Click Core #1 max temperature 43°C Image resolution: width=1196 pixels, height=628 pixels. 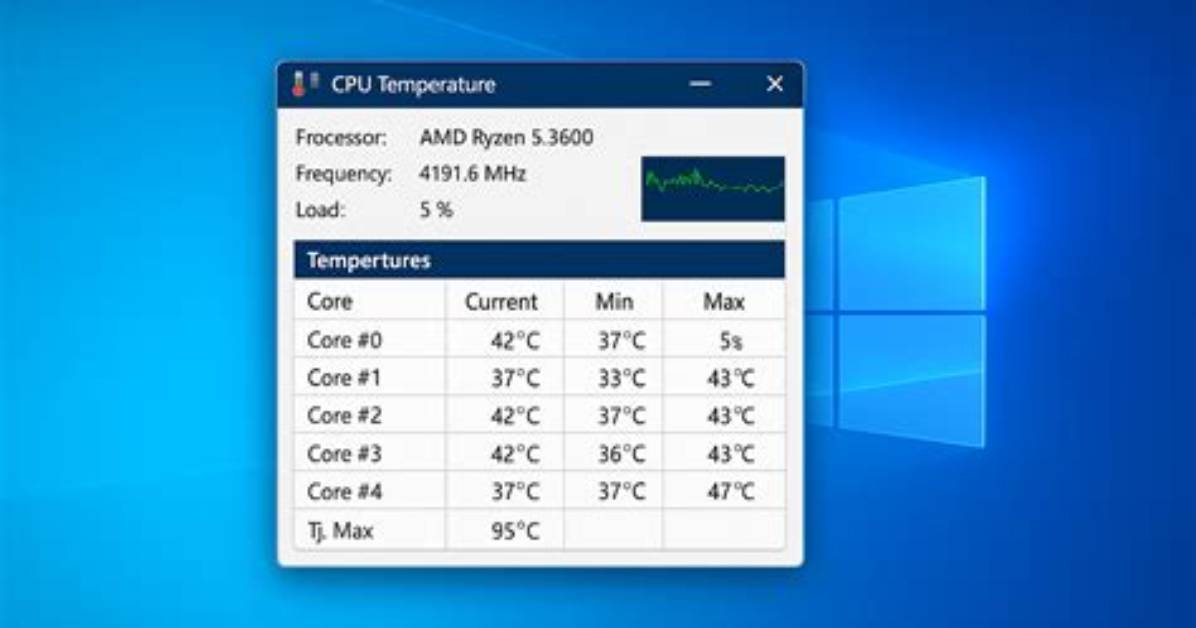point(731,378)
